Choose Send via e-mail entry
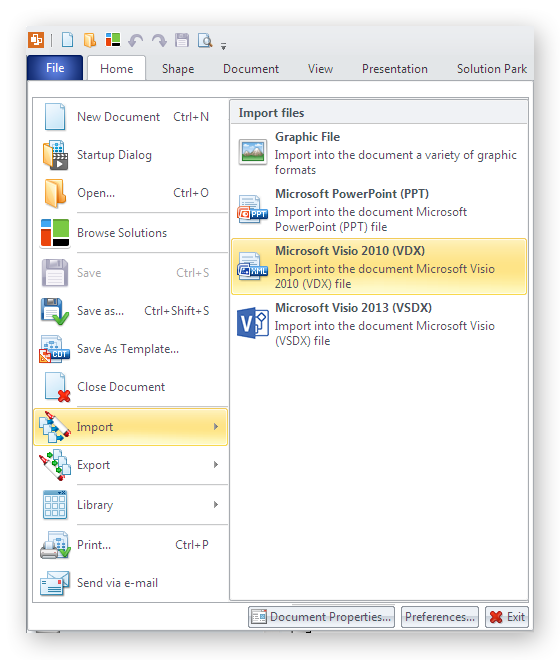Image resolution: width=560 pixels, height=660 pixels. point(131,583)
